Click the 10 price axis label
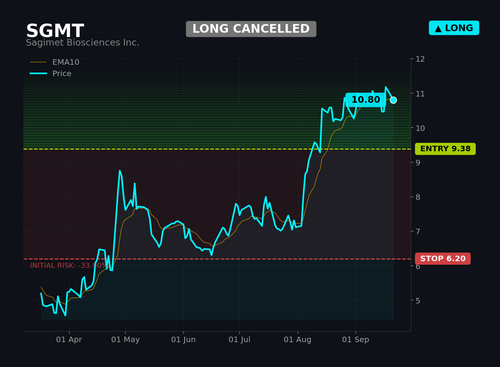This screenshot has width=500, height=367. coord(420,128)
